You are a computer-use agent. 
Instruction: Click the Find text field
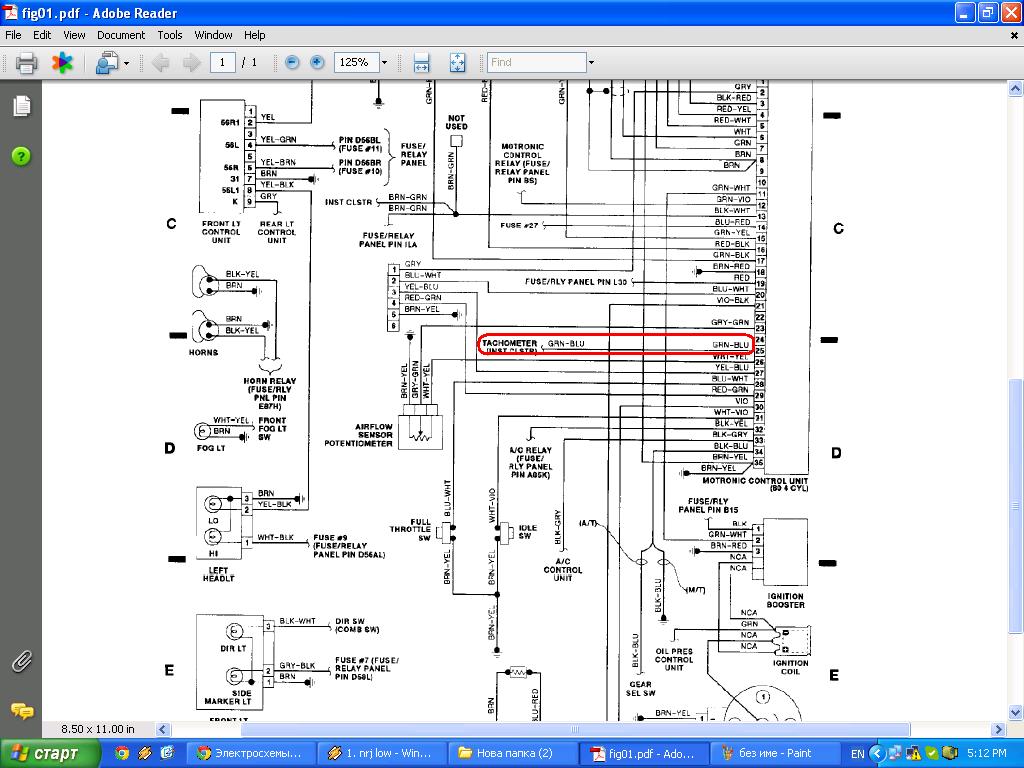[536, 62]
